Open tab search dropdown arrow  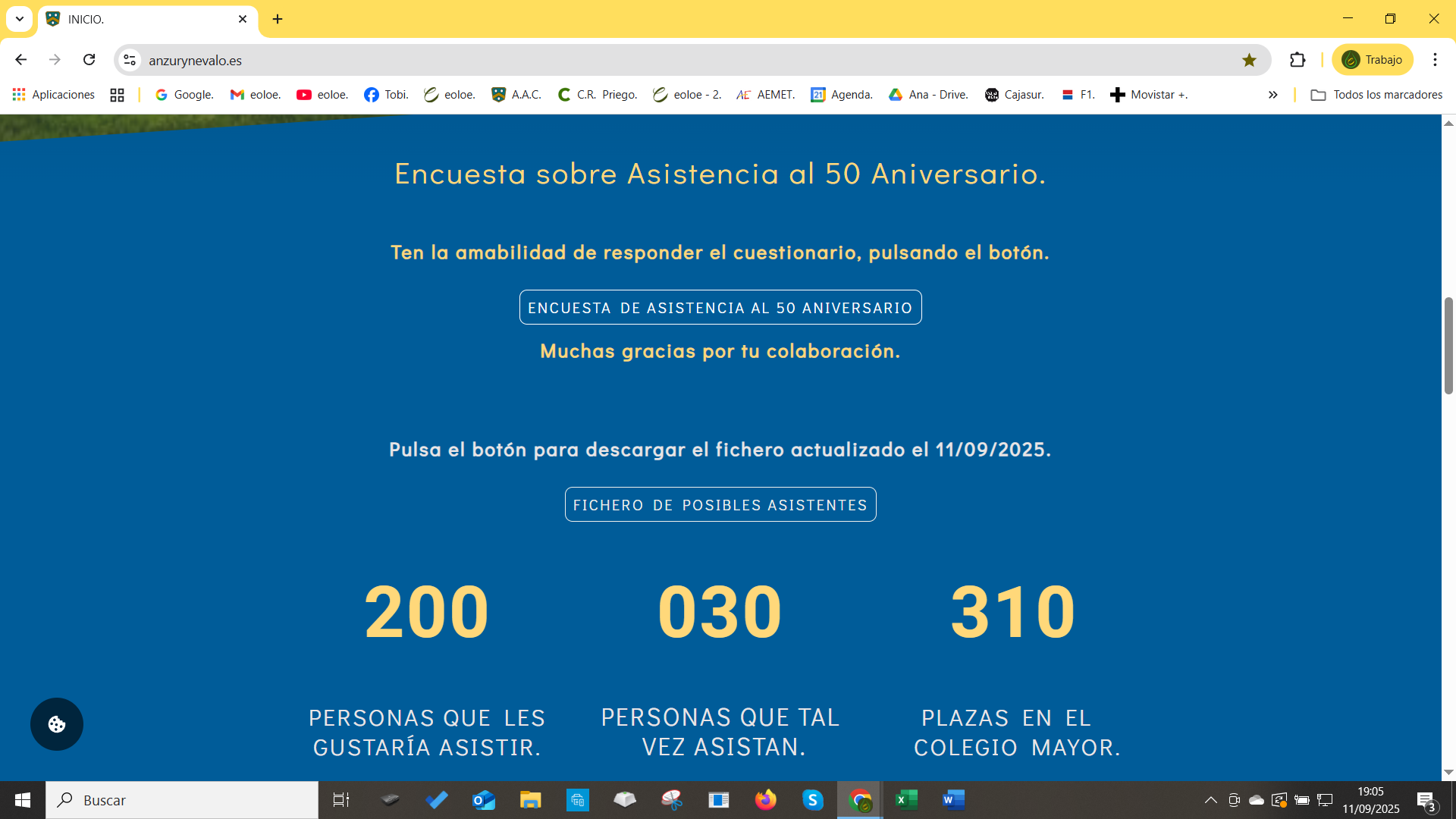point(20,19)
